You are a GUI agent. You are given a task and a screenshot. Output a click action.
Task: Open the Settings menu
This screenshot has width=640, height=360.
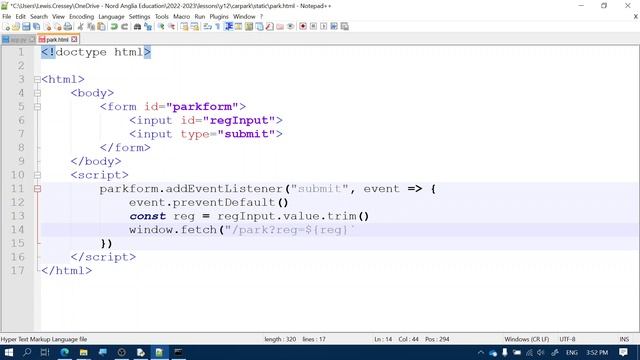point(140,17)
